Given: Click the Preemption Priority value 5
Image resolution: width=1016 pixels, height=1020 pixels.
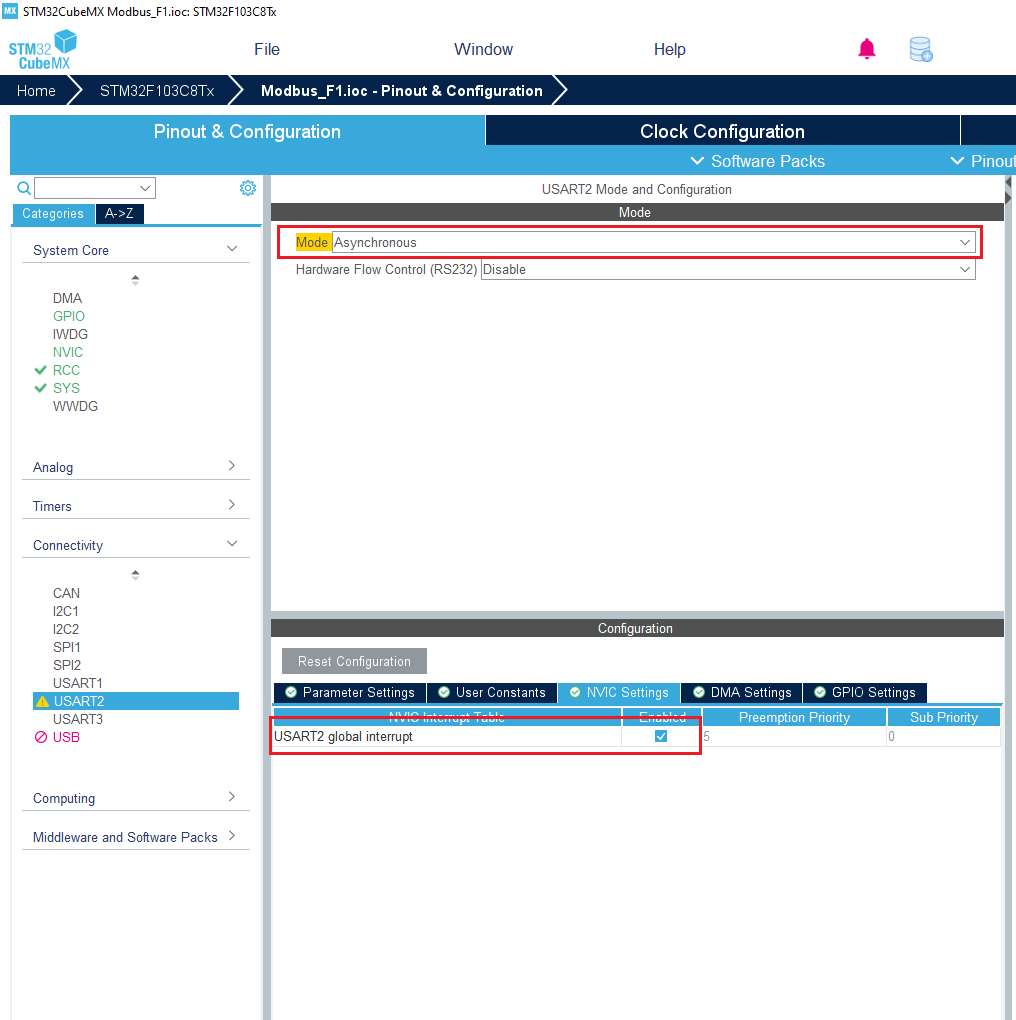Looking at the screenshot, I should pos(706,736).
